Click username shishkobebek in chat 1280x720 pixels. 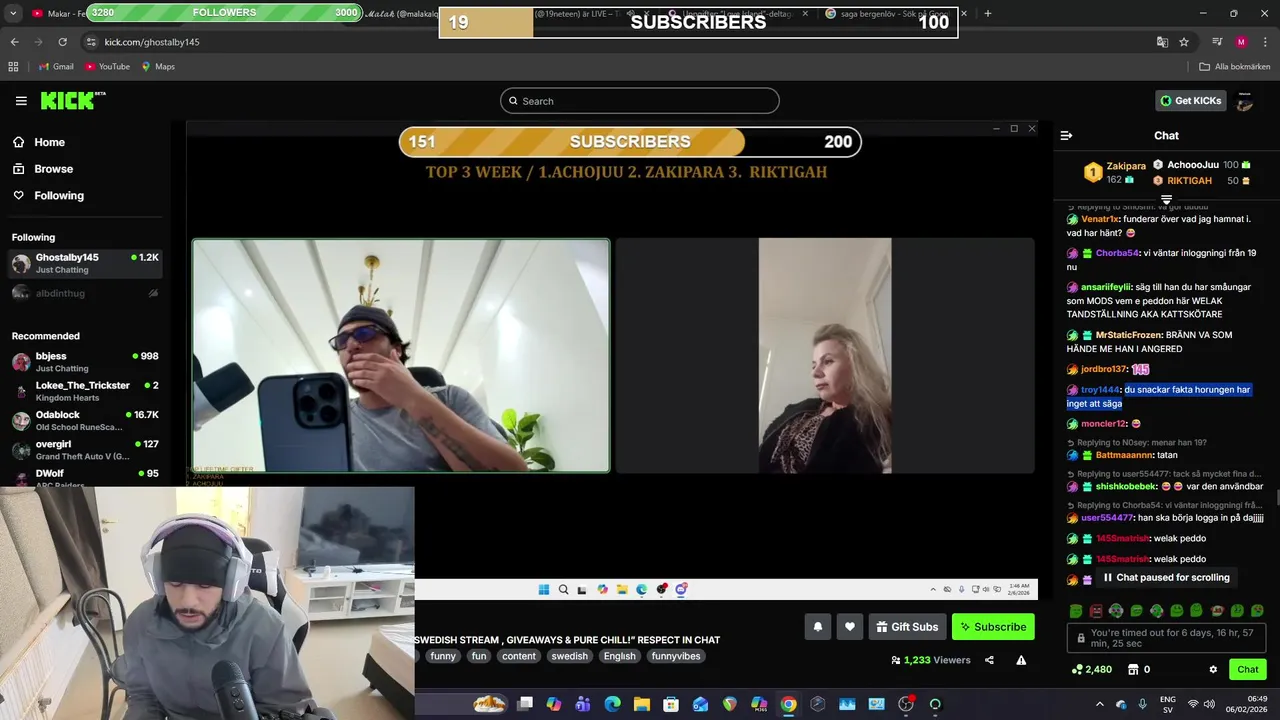[1126, 487]
